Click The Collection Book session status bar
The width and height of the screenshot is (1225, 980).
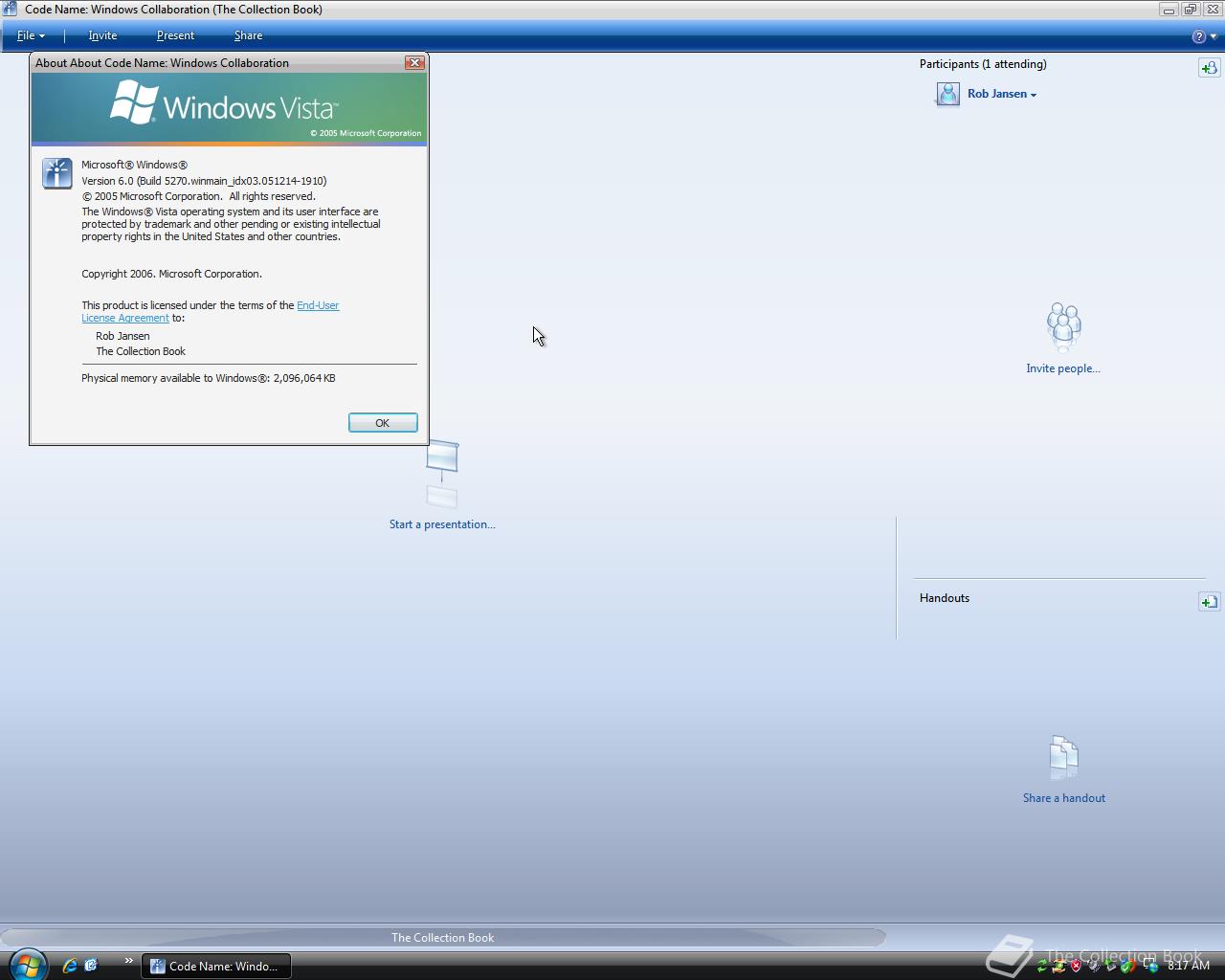click(x=443, y=938)
